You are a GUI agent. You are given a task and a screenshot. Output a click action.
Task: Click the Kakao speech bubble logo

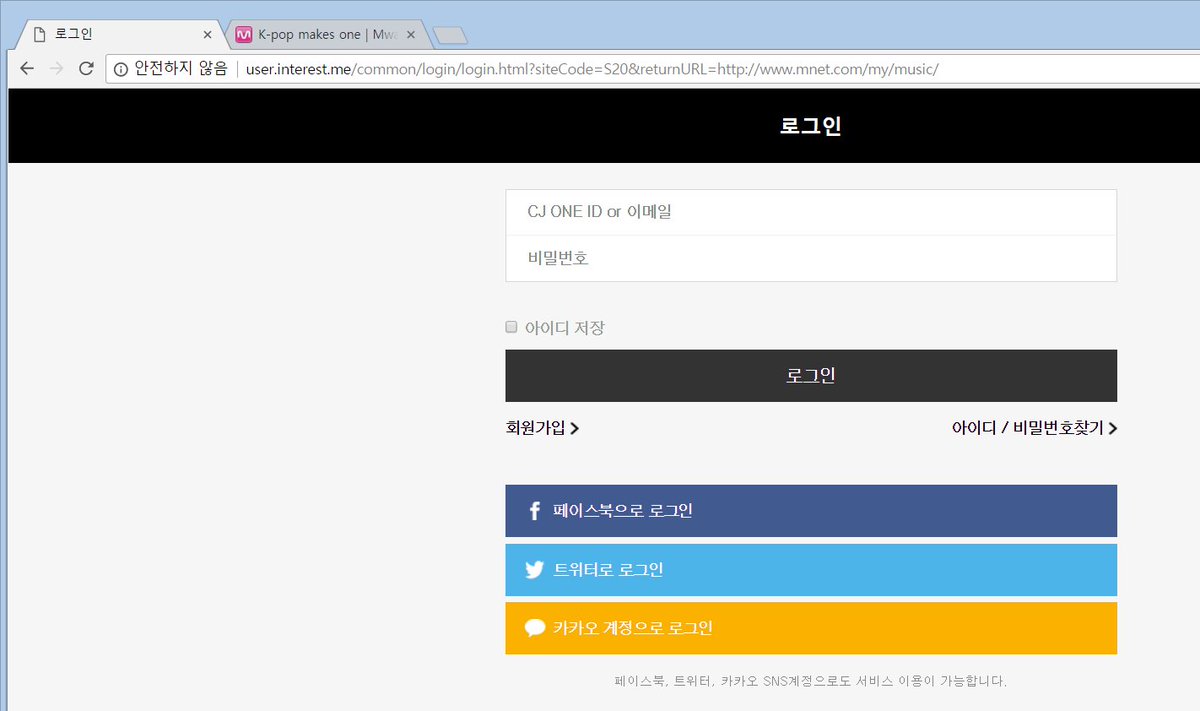535,628
